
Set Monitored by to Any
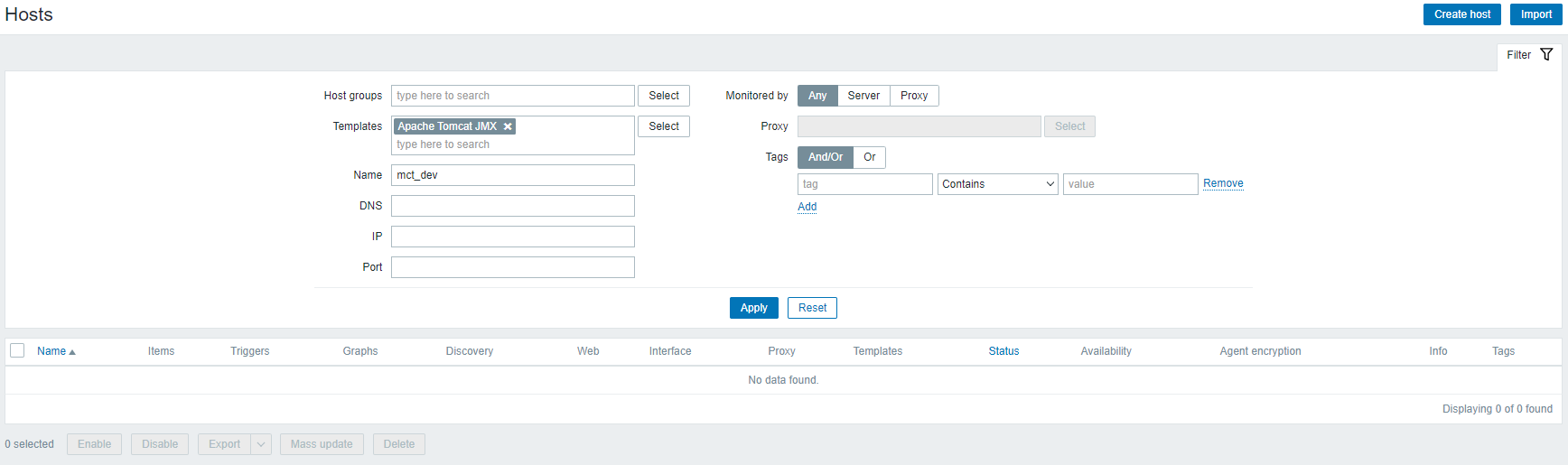coord(817,96)
